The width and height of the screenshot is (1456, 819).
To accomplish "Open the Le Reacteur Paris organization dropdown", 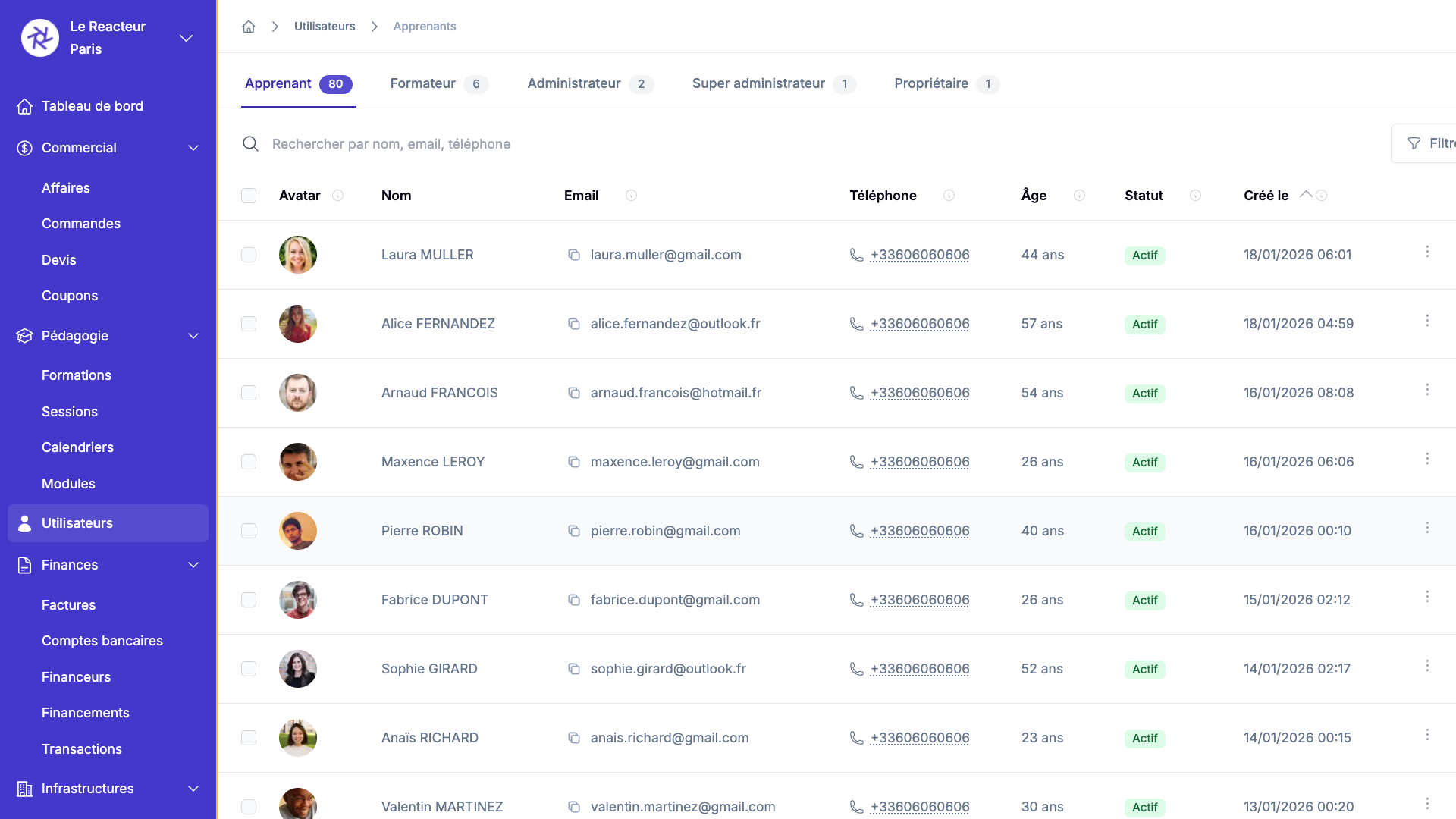I will (x=186, y=38).
